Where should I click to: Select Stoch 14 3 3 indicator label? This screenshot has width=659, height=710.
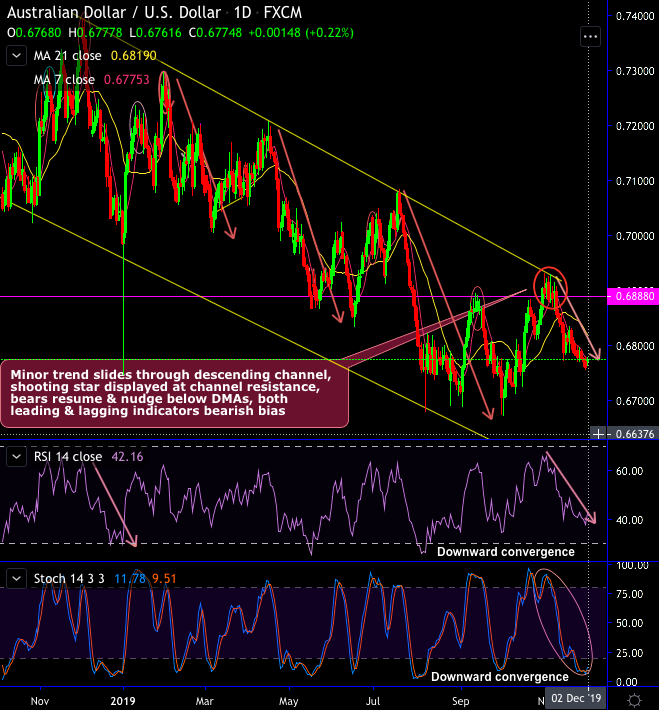pyautogui.click(x=69, y=579)
